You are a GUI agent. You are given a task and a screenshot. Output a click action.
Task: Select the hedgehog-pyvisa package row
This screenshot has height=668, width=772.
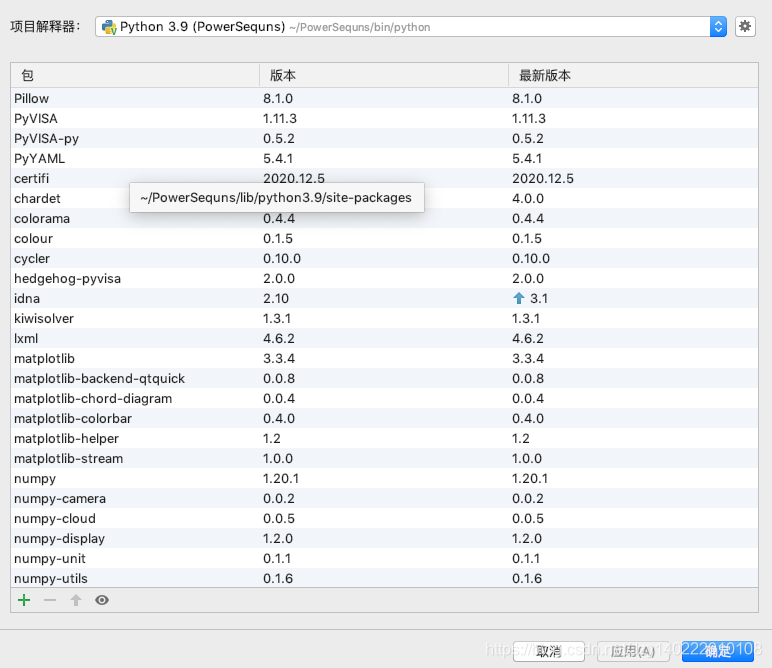point(384,279)
